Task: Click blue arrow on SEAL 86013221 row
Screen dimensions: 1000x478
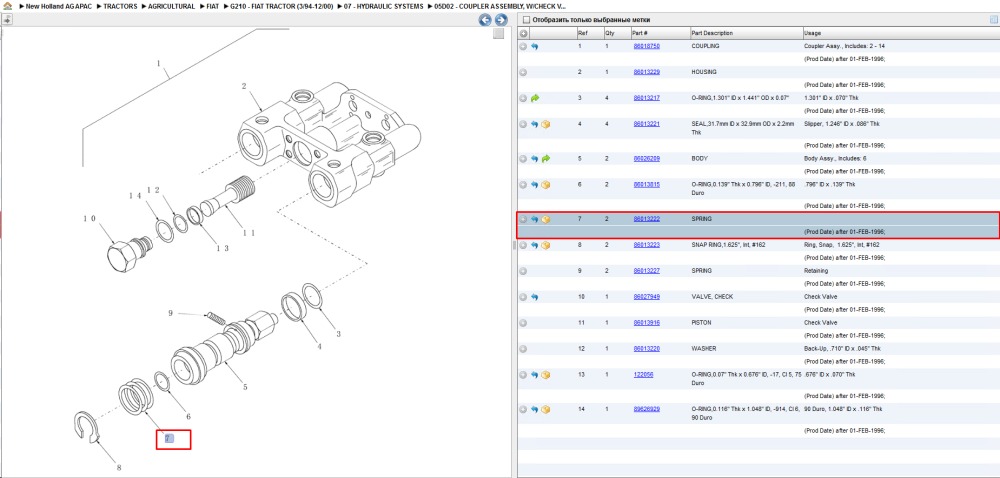Action: click(x=534, y=124)
